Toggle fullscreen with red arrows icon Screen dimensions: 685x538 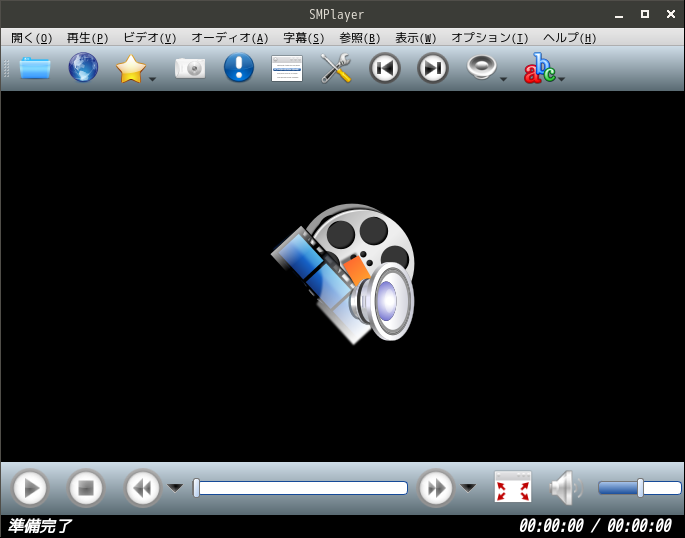(x=513, y=486)
